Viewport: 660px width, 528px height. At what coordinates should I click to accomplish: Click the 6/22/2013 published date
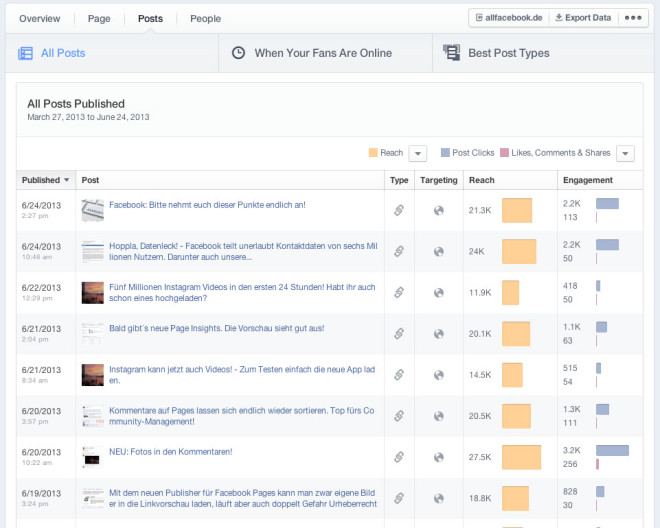point(41,288)
